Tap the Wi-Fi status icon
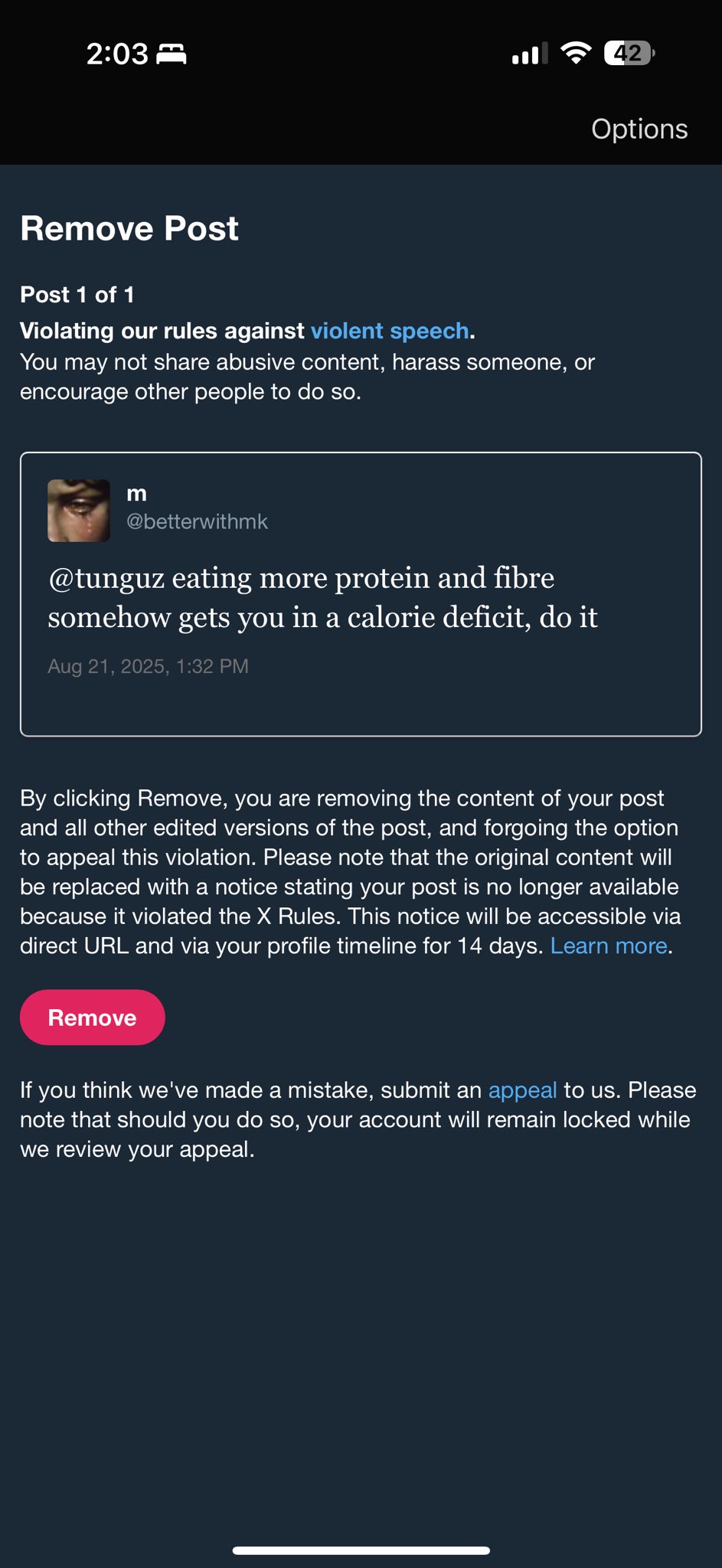This screenshot has height=1568, width=722. [x=575, y=53]
